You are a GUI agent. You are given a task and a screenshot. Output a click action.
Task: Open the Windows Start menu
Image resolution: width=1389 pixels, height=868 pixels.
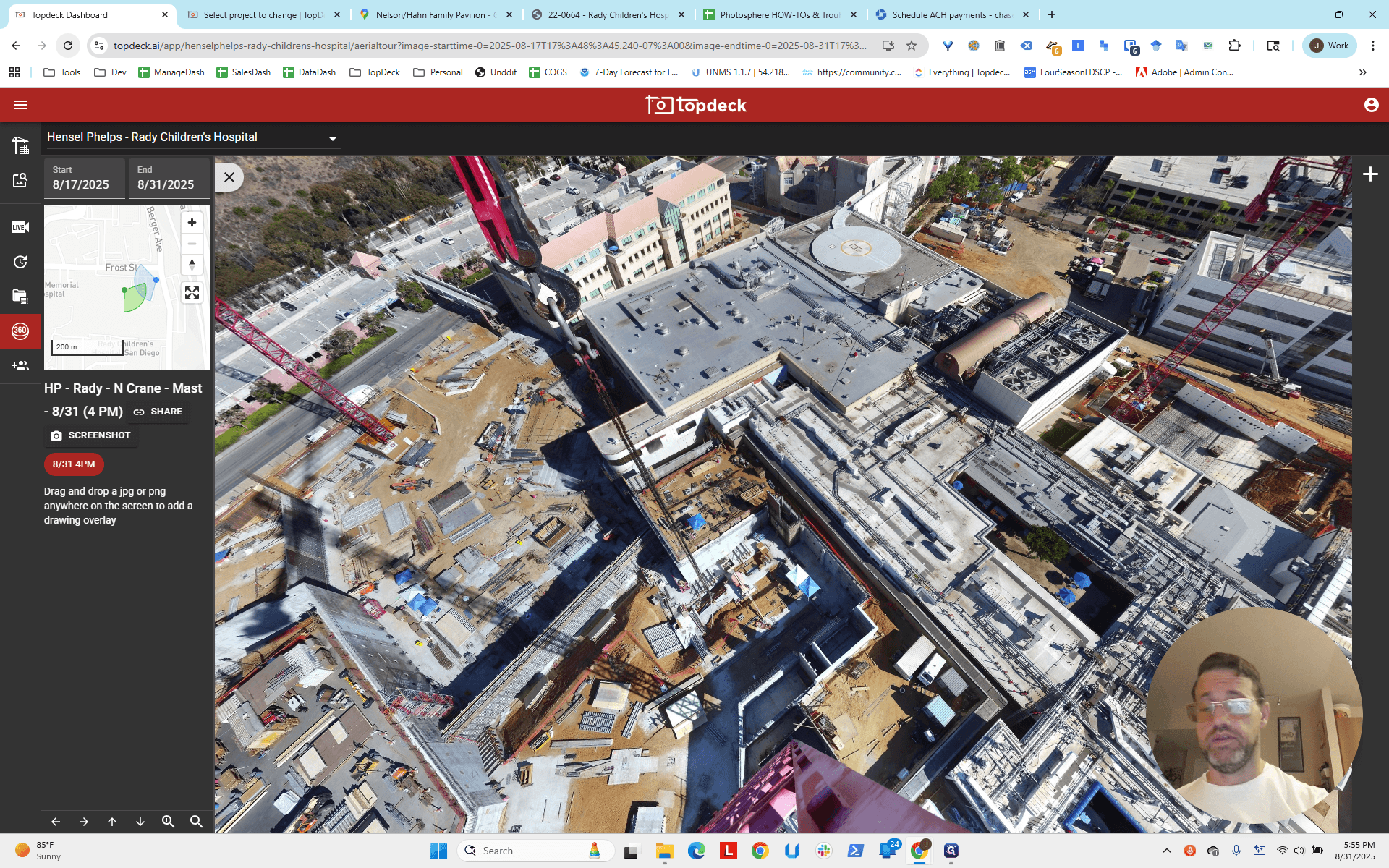[x=438, y=851]
